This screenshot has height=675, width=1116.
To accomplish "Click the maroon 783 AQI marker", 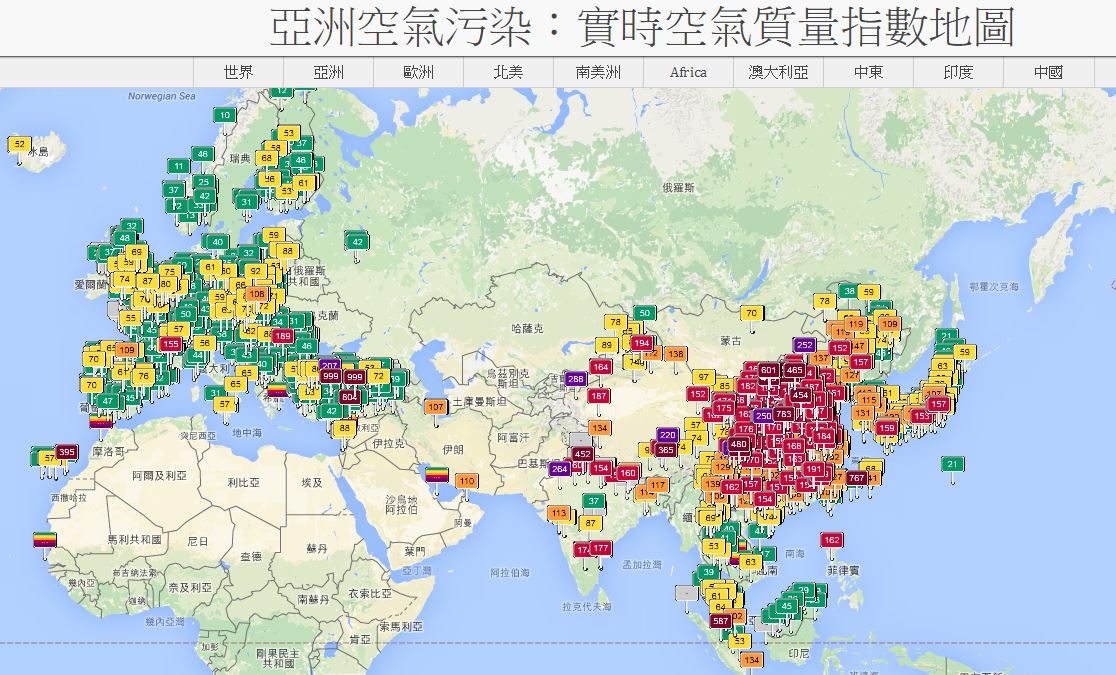I will pos(784,414).
